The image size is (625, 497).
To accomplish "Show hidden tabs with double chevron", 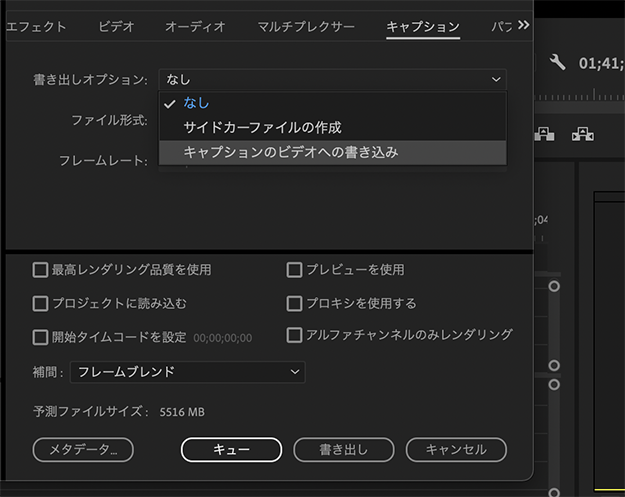I will point(523,25).
